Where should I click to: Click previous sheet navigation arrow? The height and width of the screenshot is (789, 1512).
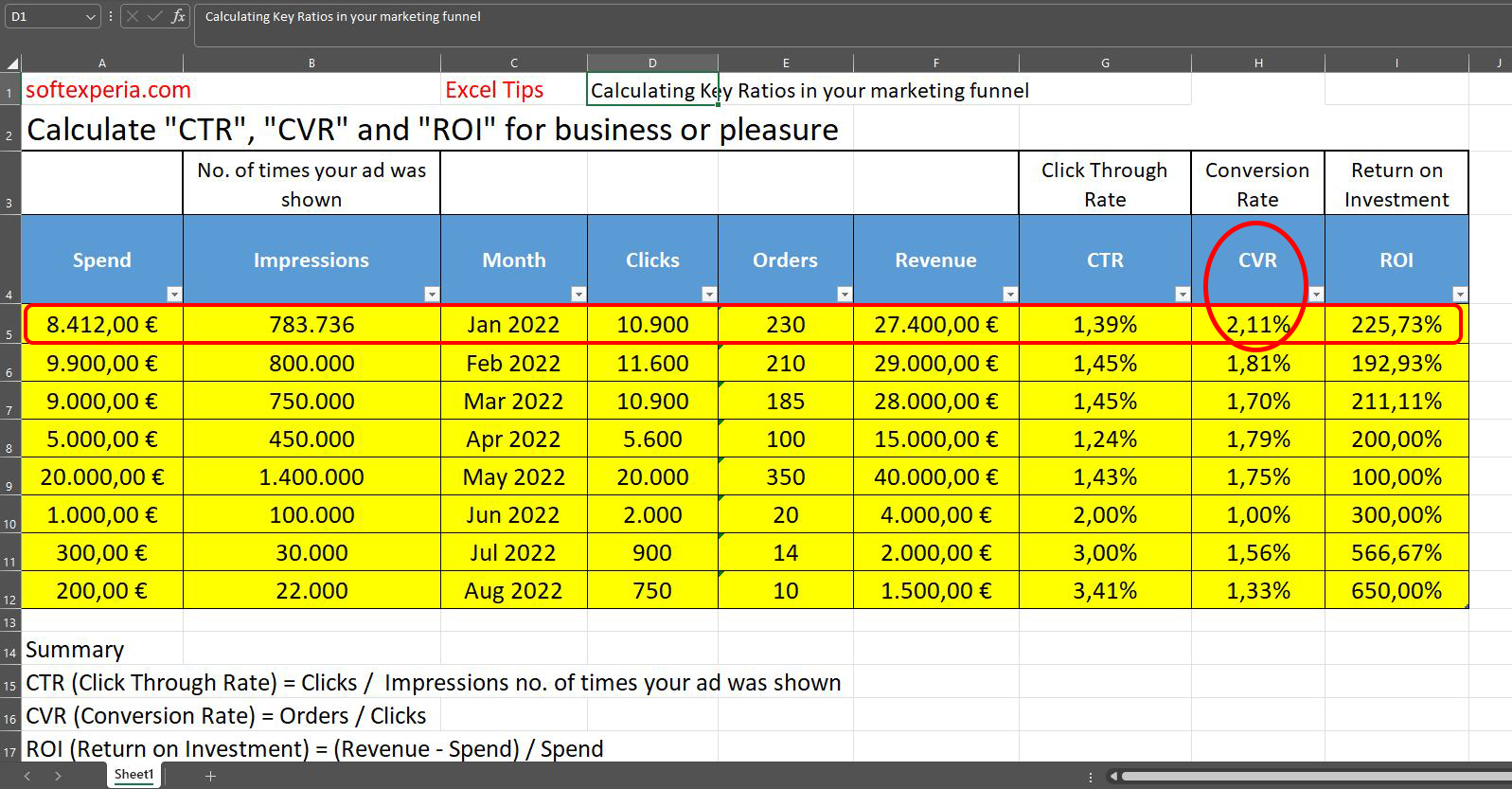click(27, 776)
